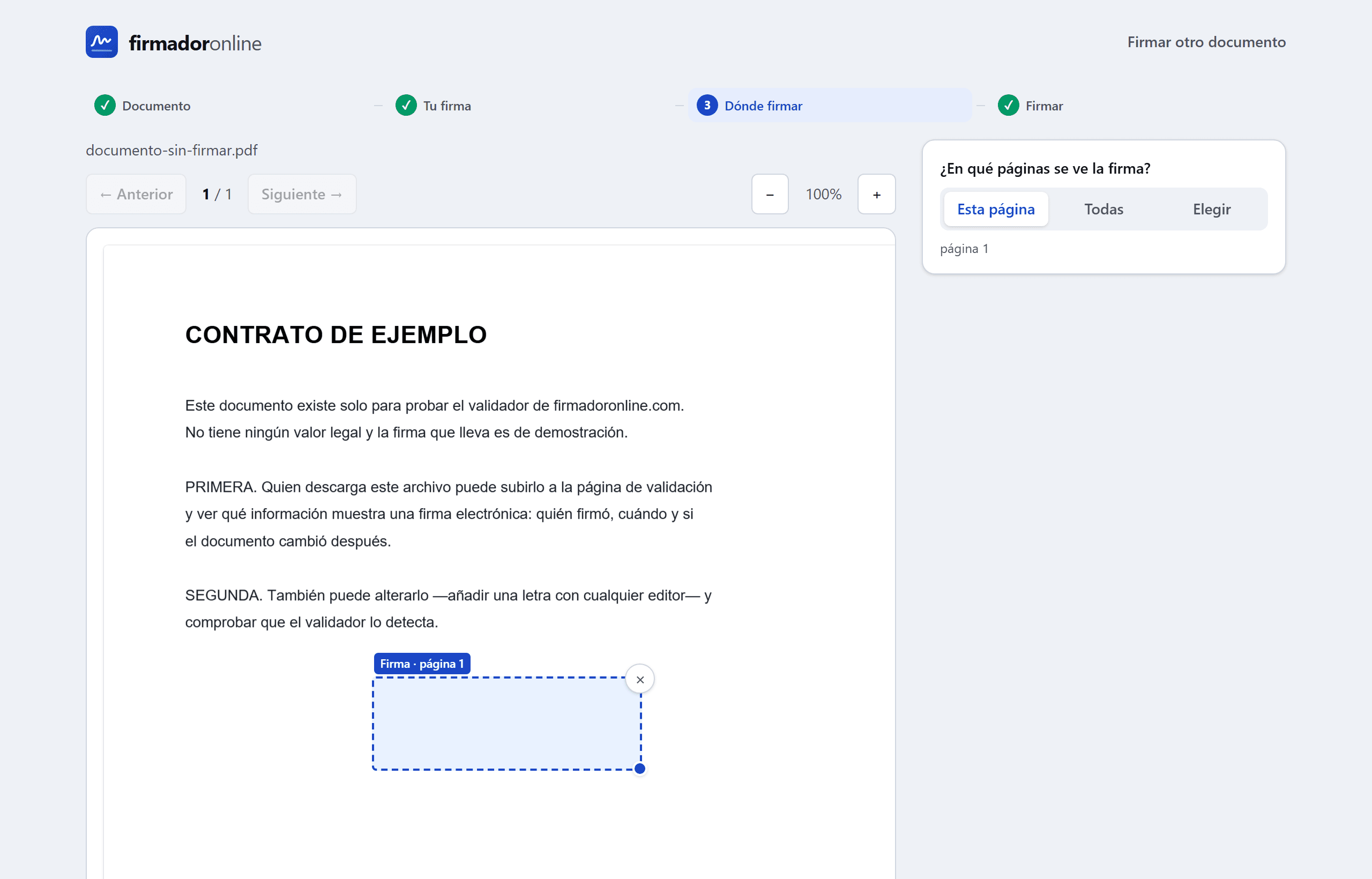Click the CONTRATO DE EJEMPLO heading

tap(336, 335)
